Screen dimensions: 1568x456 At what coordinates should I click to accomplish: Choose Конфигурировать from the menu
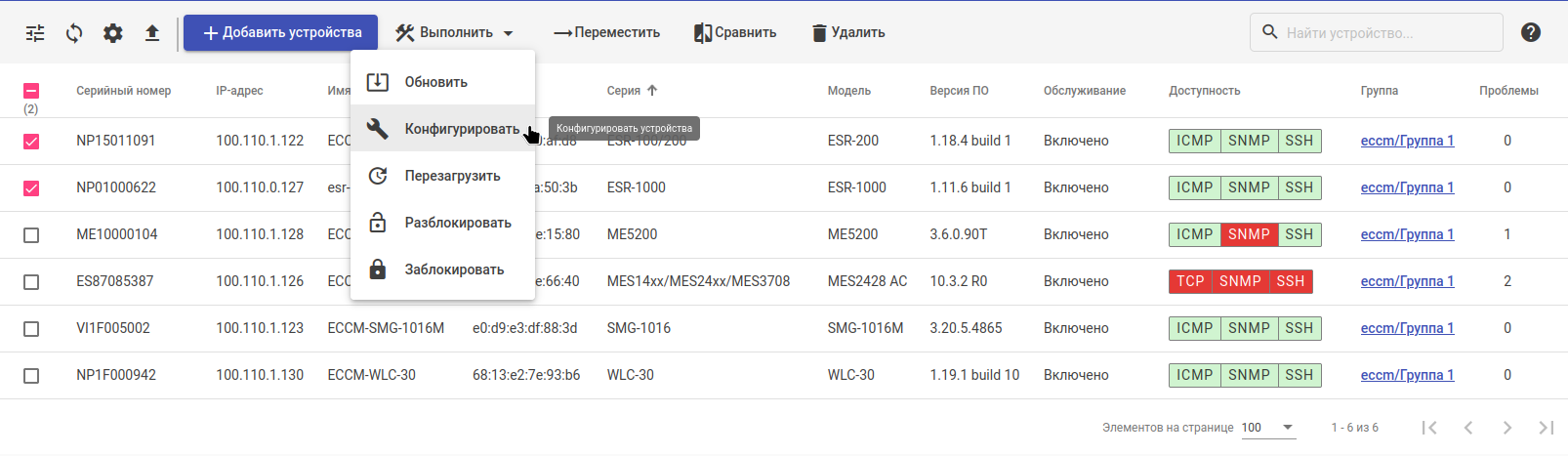click(x=461, y=129)
